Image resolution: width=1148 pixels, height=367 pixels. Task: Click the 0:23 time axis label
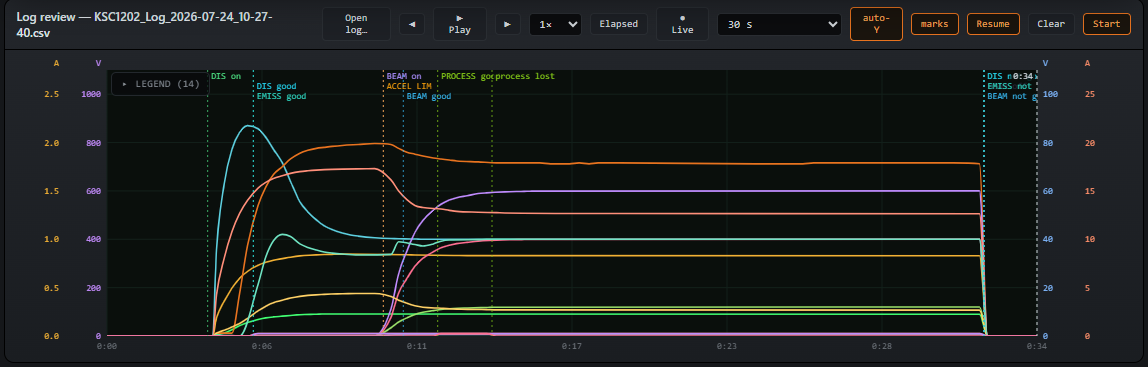coord(727,345)
